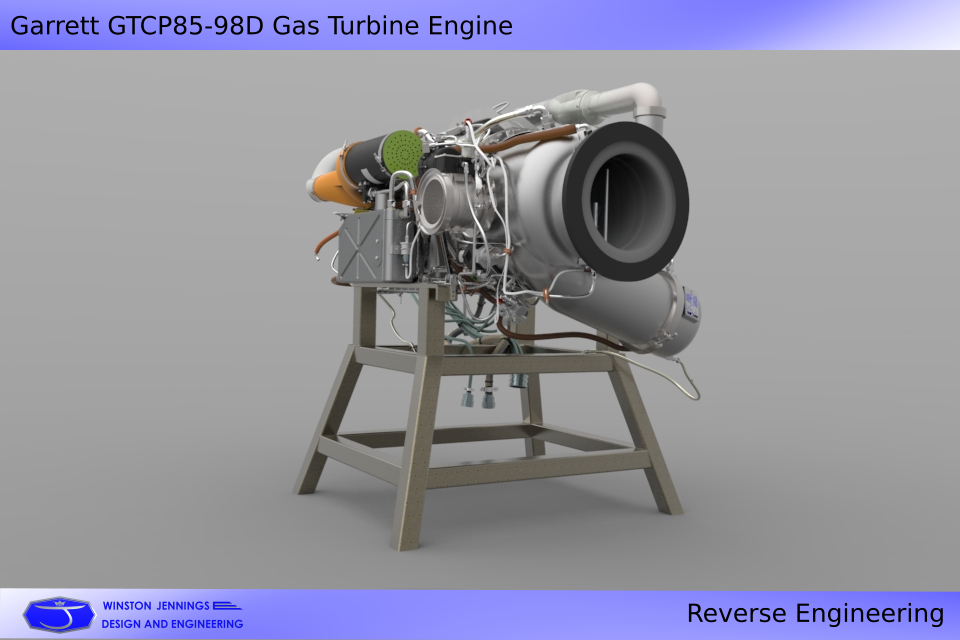The image size is (960, 640).
Task: Click the "WINSTON JENNINGS" company name text
Action: pyautogui.click(x=156, y=606)
